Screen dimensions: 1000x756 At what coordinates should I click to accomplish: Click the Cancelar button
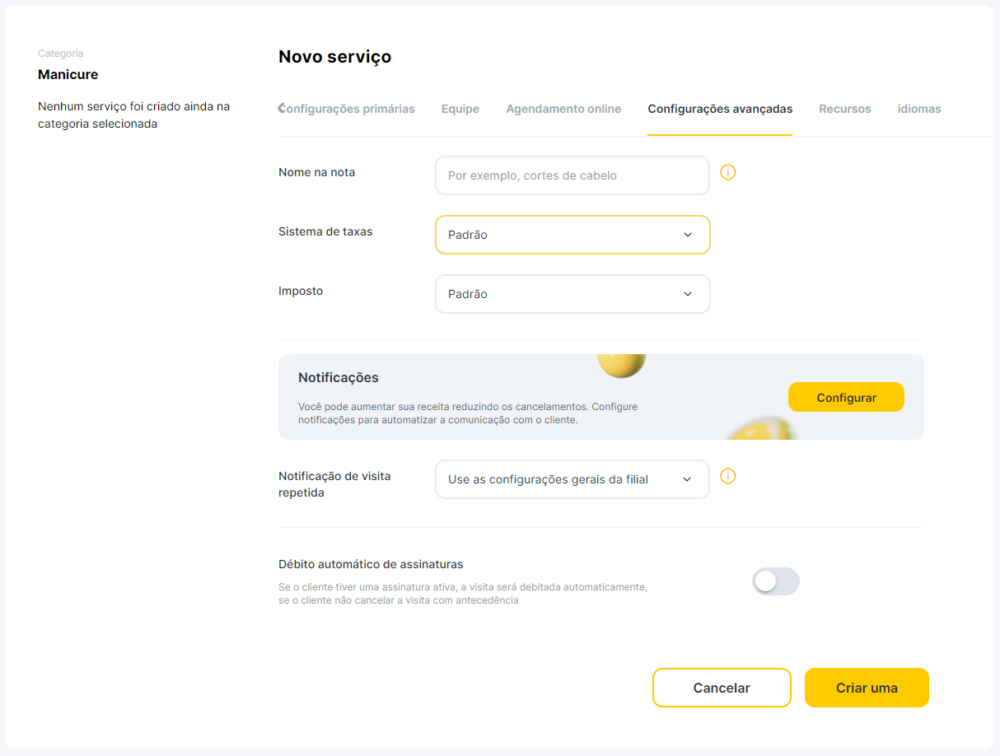click(722, 688)
